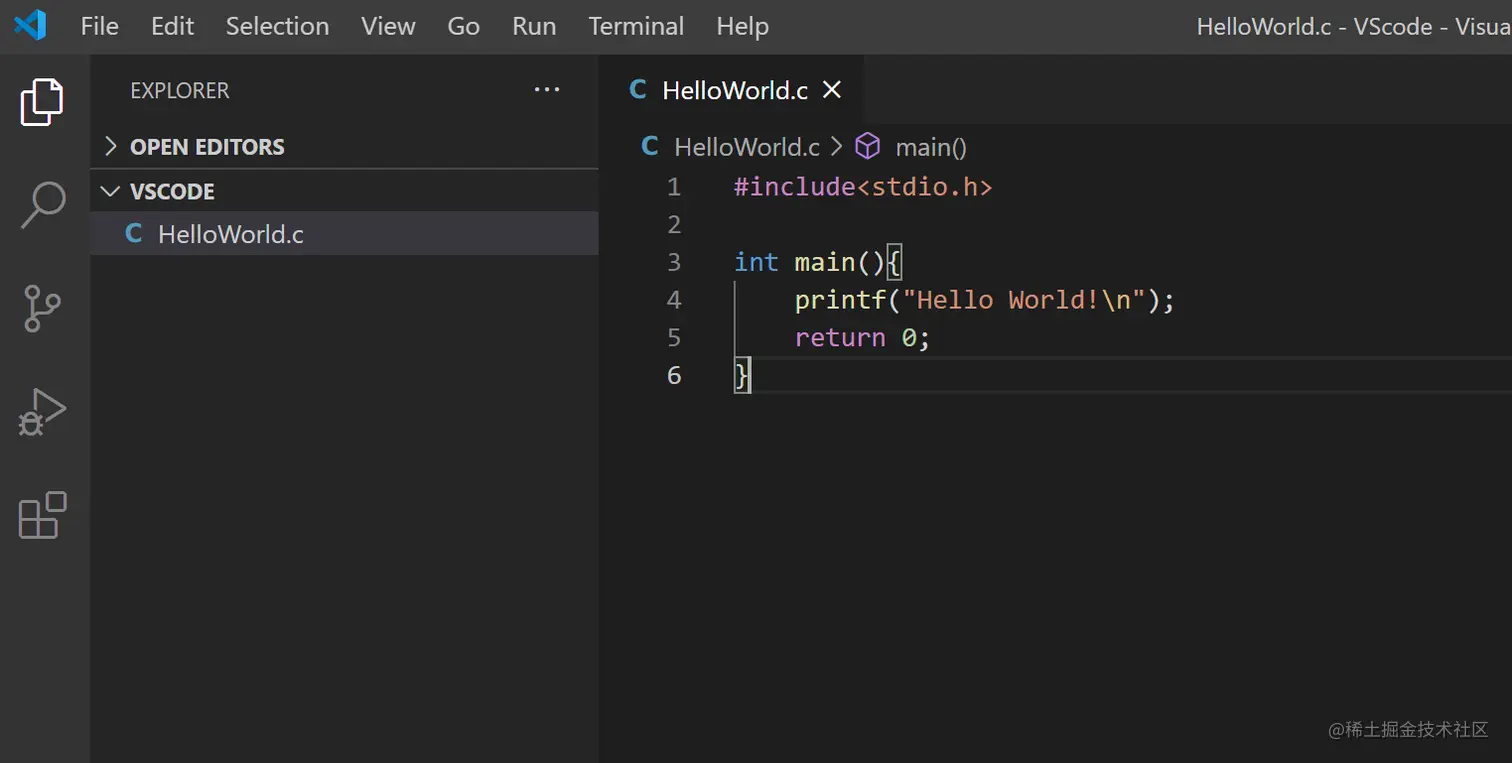Open the View menu
Viewport: 1512px width, 763px height.
click(x=388, y=26)
